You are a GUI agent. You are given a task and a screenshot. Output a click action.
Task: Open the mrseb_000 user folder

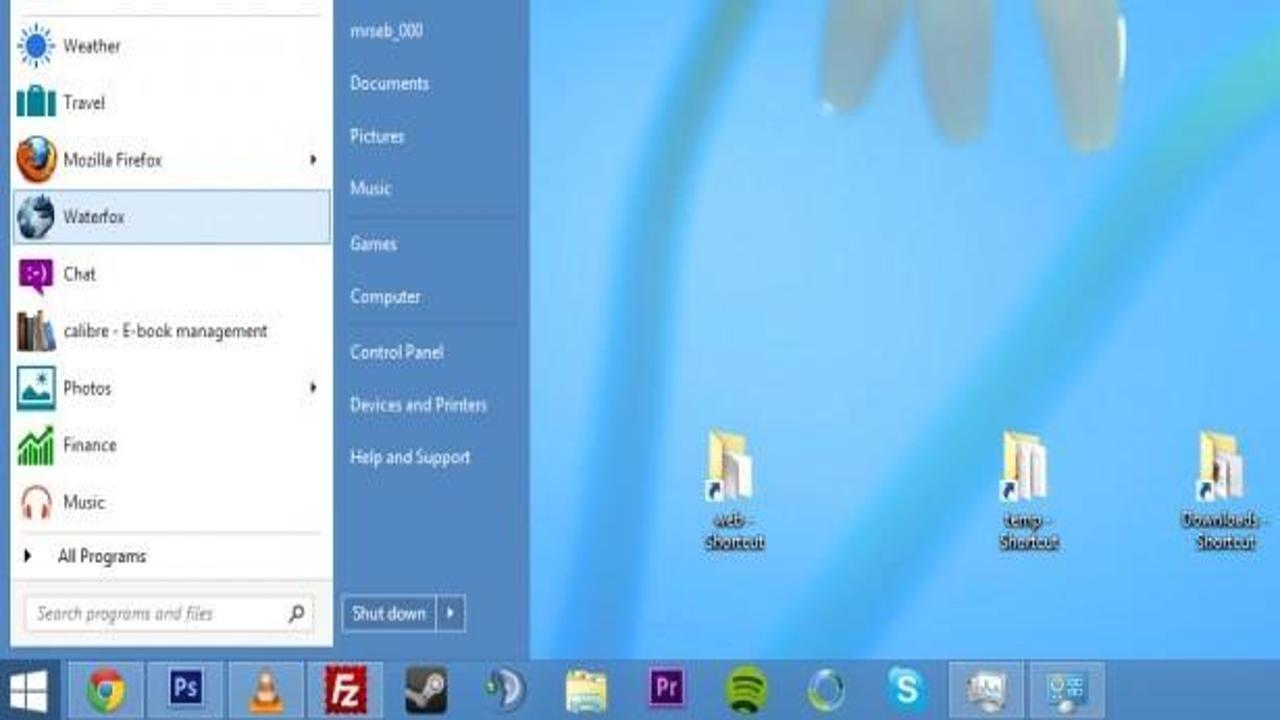[x=386, y=31]
